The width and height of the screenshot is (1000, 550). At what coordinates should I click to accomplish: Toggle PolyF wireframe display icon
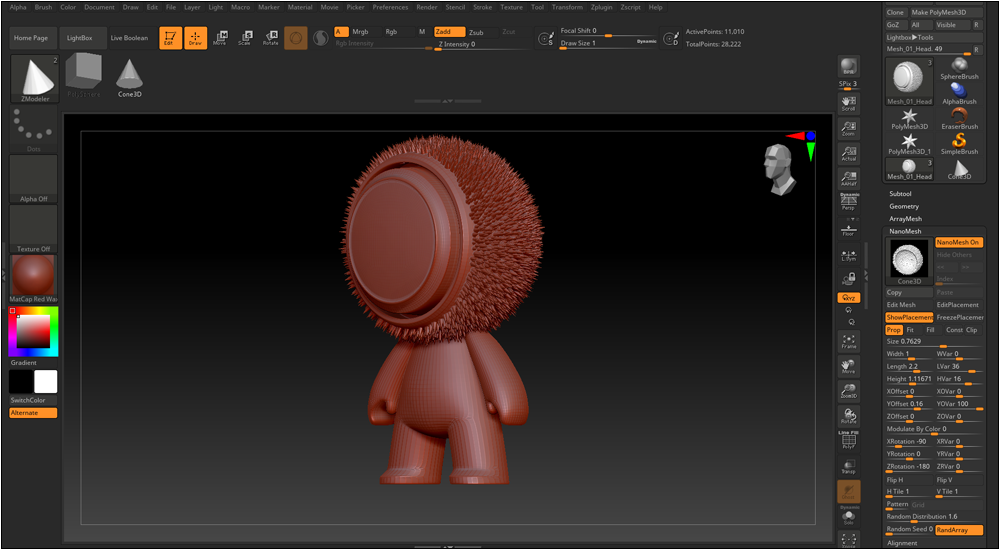click(x=848, y=441)
